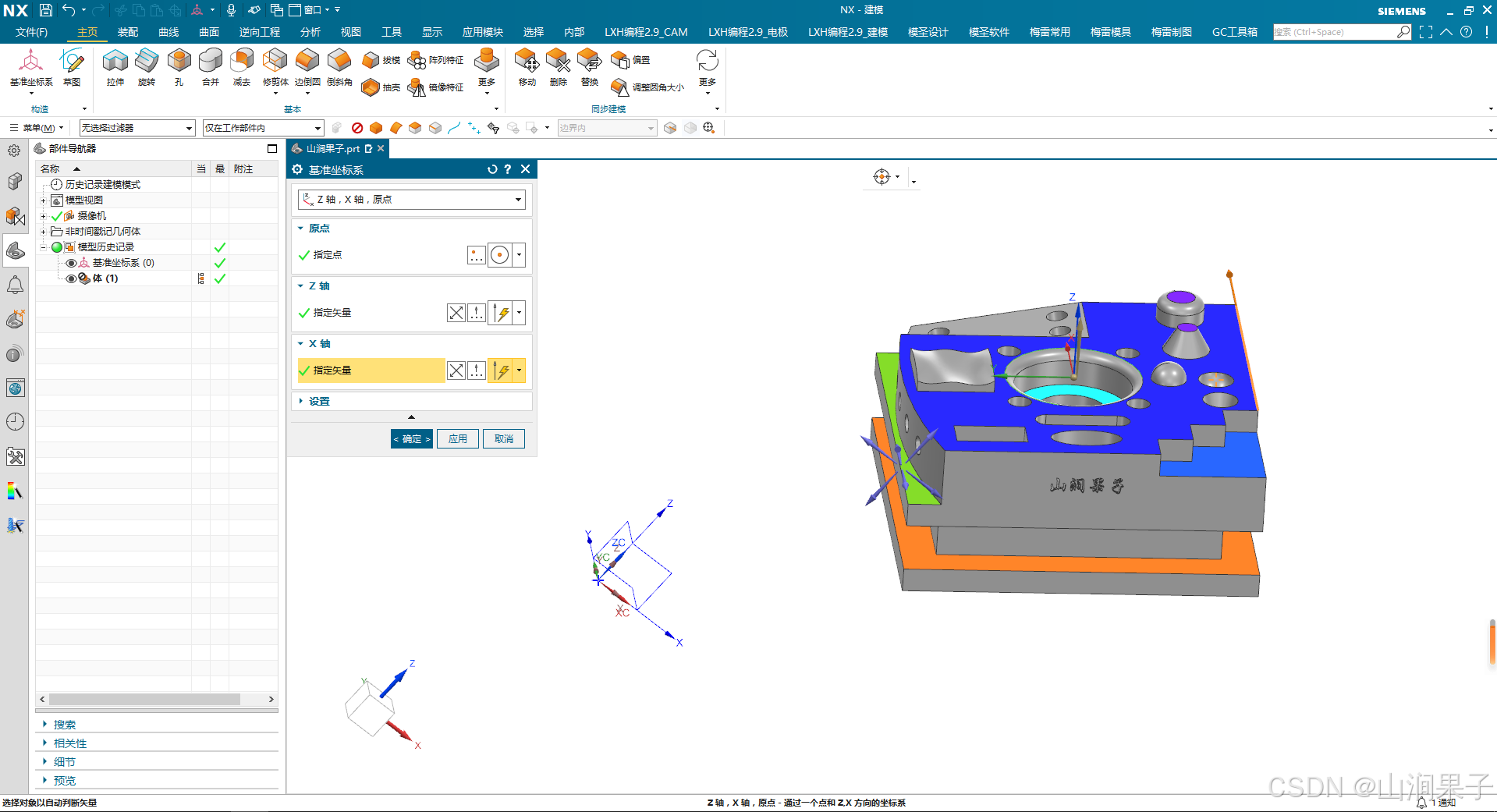This screenshot has height=812, width=1497.
Task: Expand the 摄像机 tree node
Action: (x=44, y=216)
